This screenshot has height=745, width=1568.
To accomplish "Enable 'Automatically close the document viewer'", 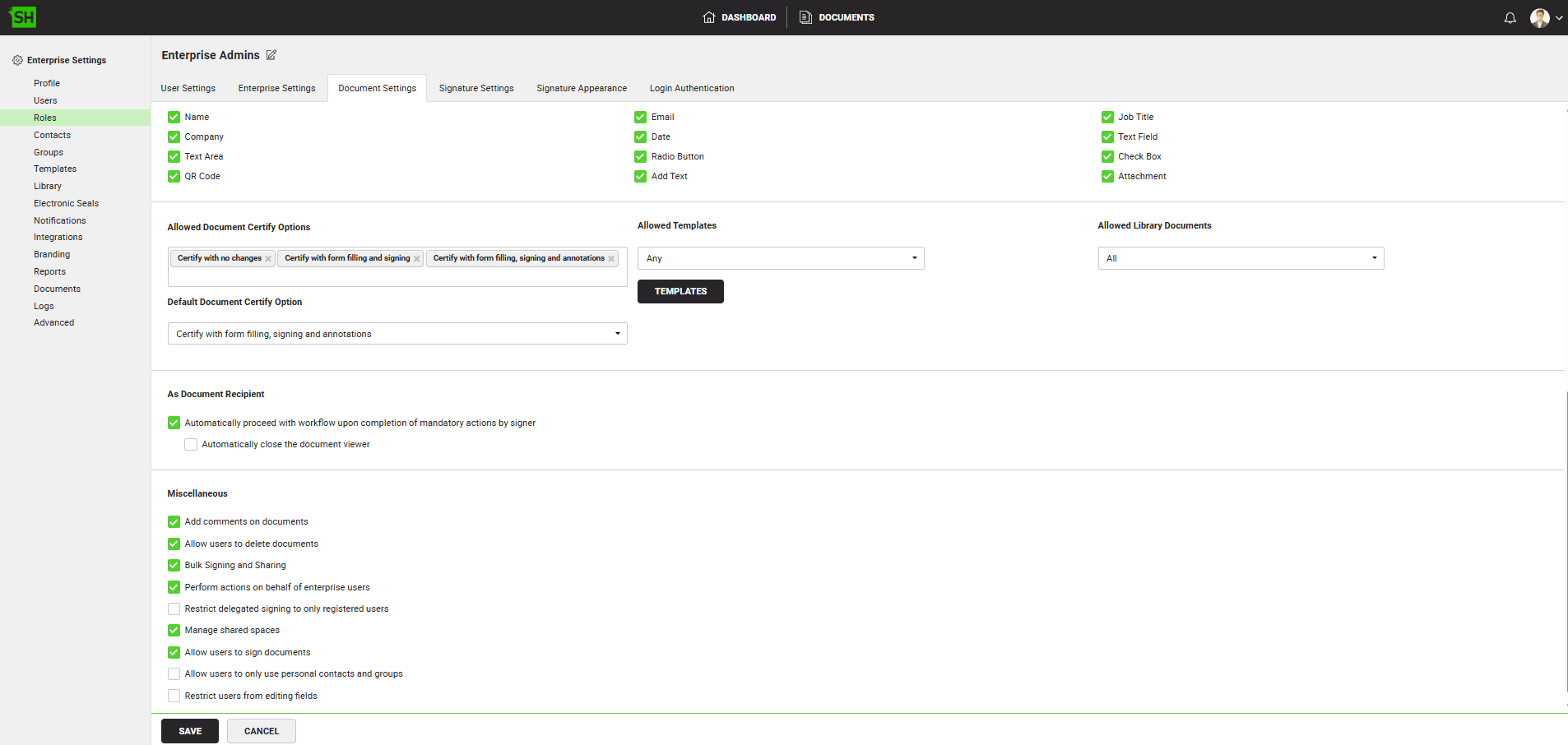I will pos(191,445).
